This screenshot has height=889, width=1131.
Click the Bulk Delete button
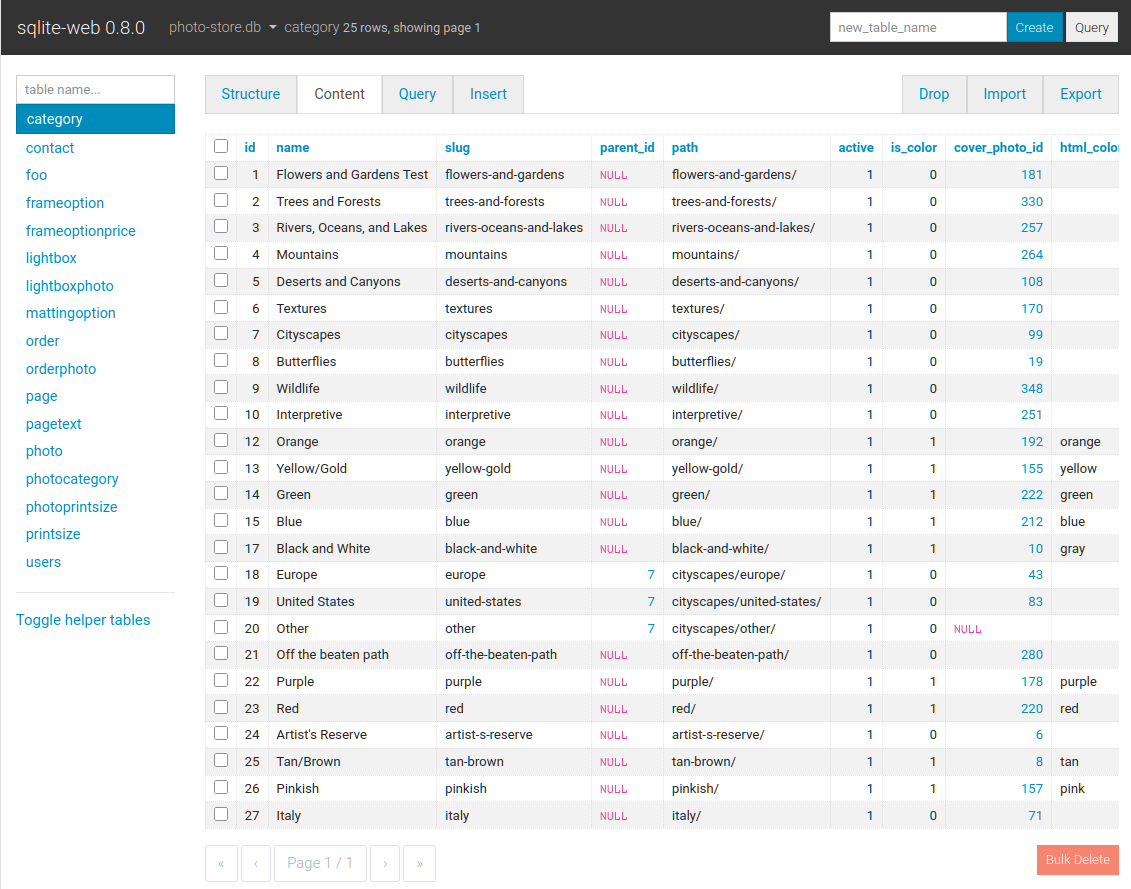coord(1078,859)
